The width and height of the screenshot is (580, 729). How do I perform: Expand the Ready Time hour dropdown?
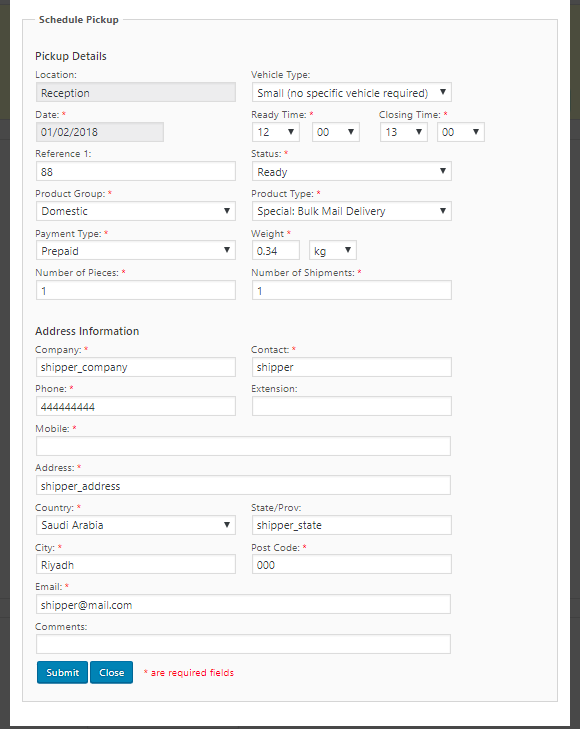click(x=276, y=132)
